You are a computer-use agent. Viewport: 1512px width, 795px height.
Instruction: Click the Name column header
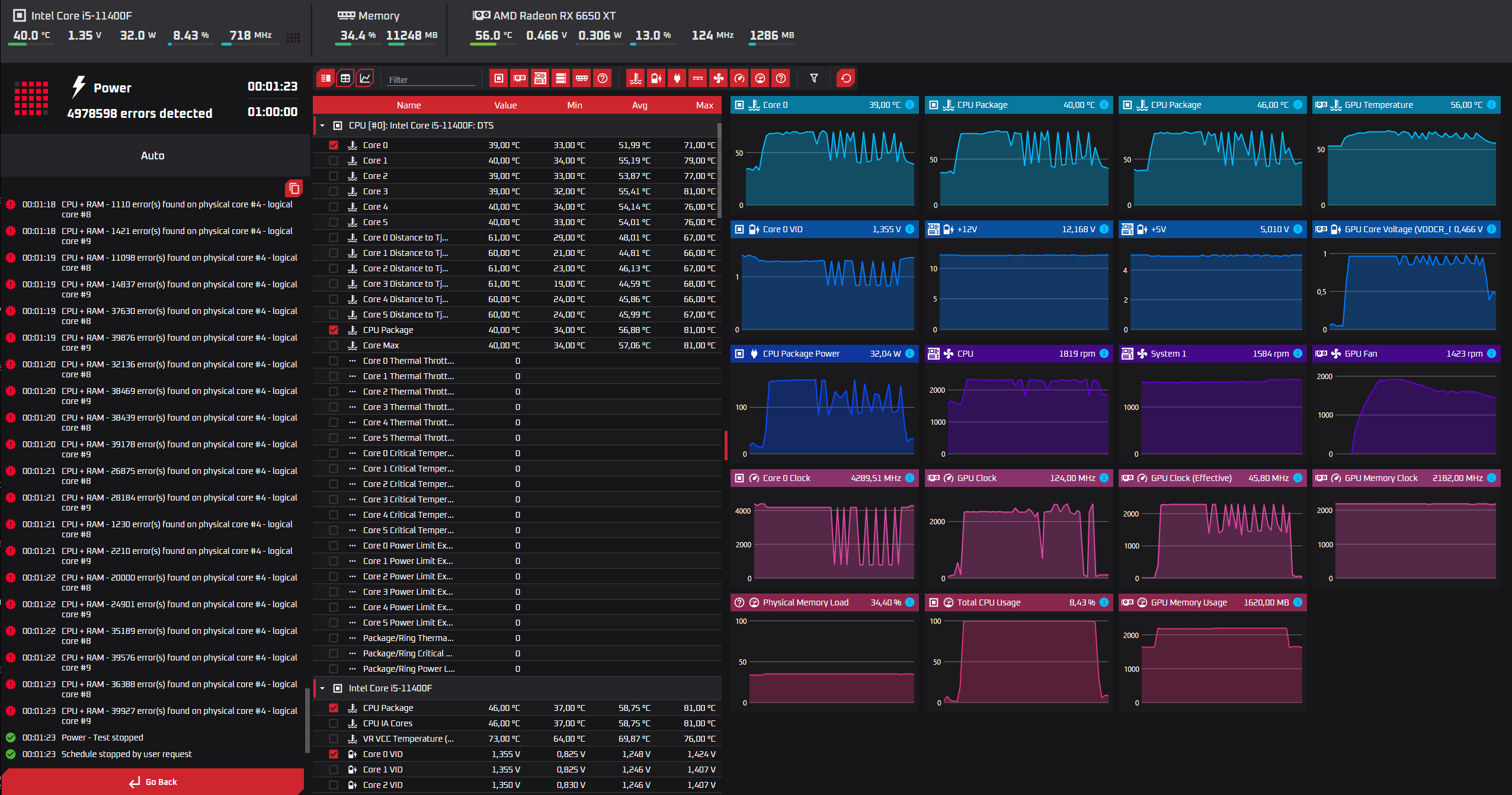pos(409,105)
